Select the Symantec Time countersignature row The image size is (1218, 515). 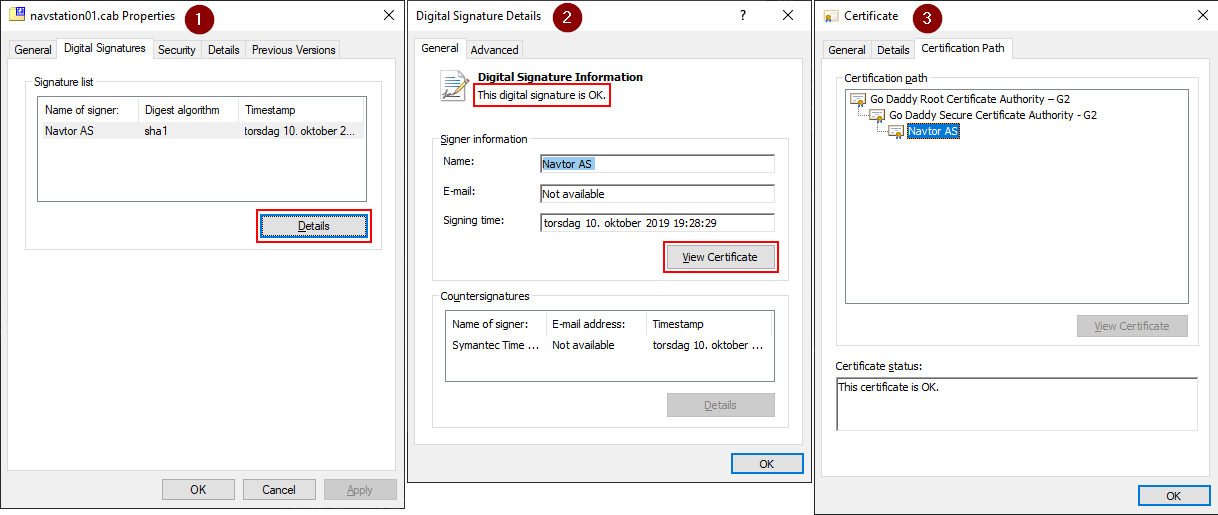pyautogui.click(x=609, y=345)
